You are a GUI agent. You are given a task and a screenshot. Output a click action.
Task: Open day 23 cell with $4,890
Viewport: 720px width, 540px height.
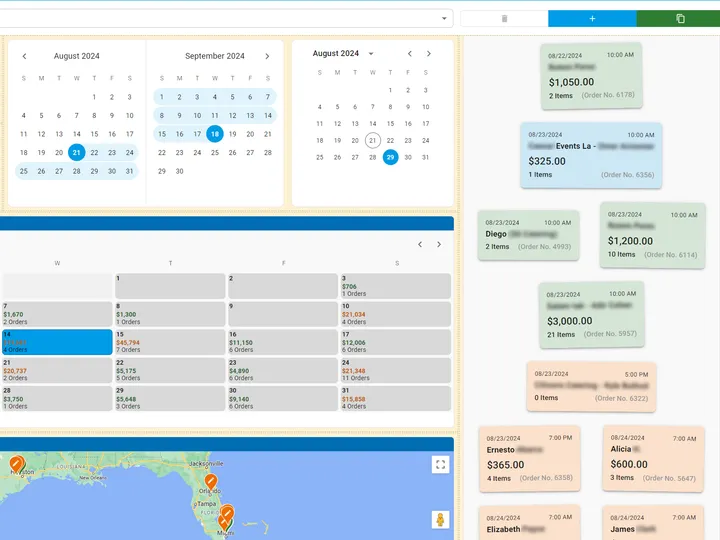[x=283, y=370]
